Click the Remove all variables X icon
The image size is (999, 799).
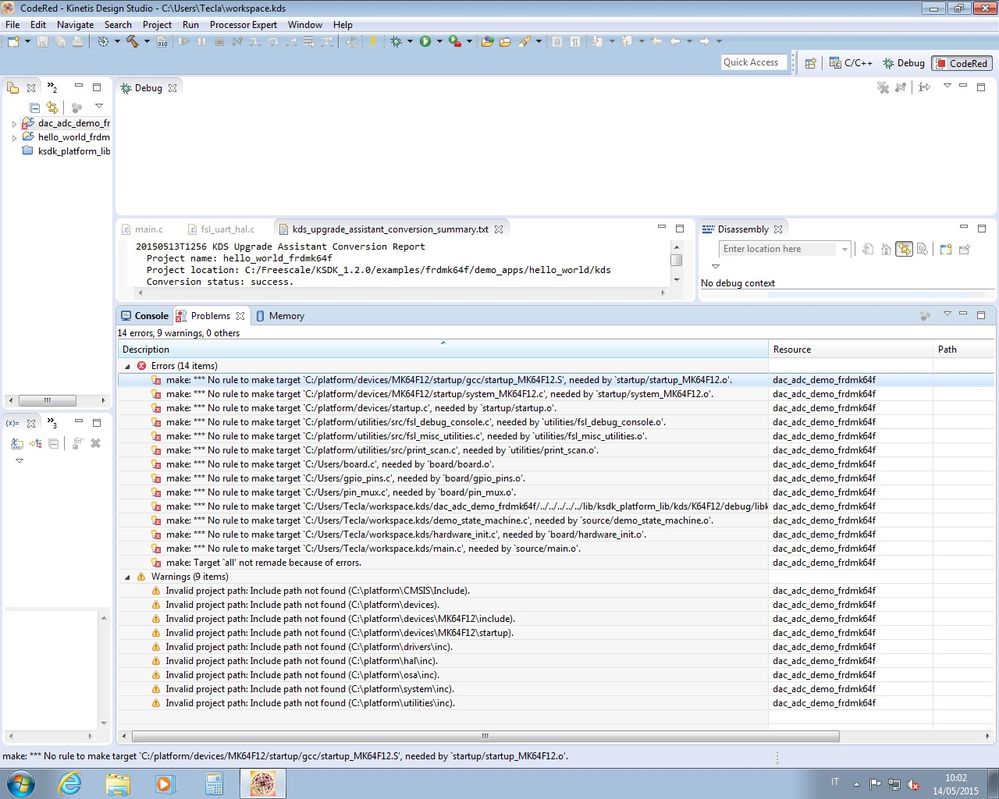pyautogui.click(x=95, y=443)
